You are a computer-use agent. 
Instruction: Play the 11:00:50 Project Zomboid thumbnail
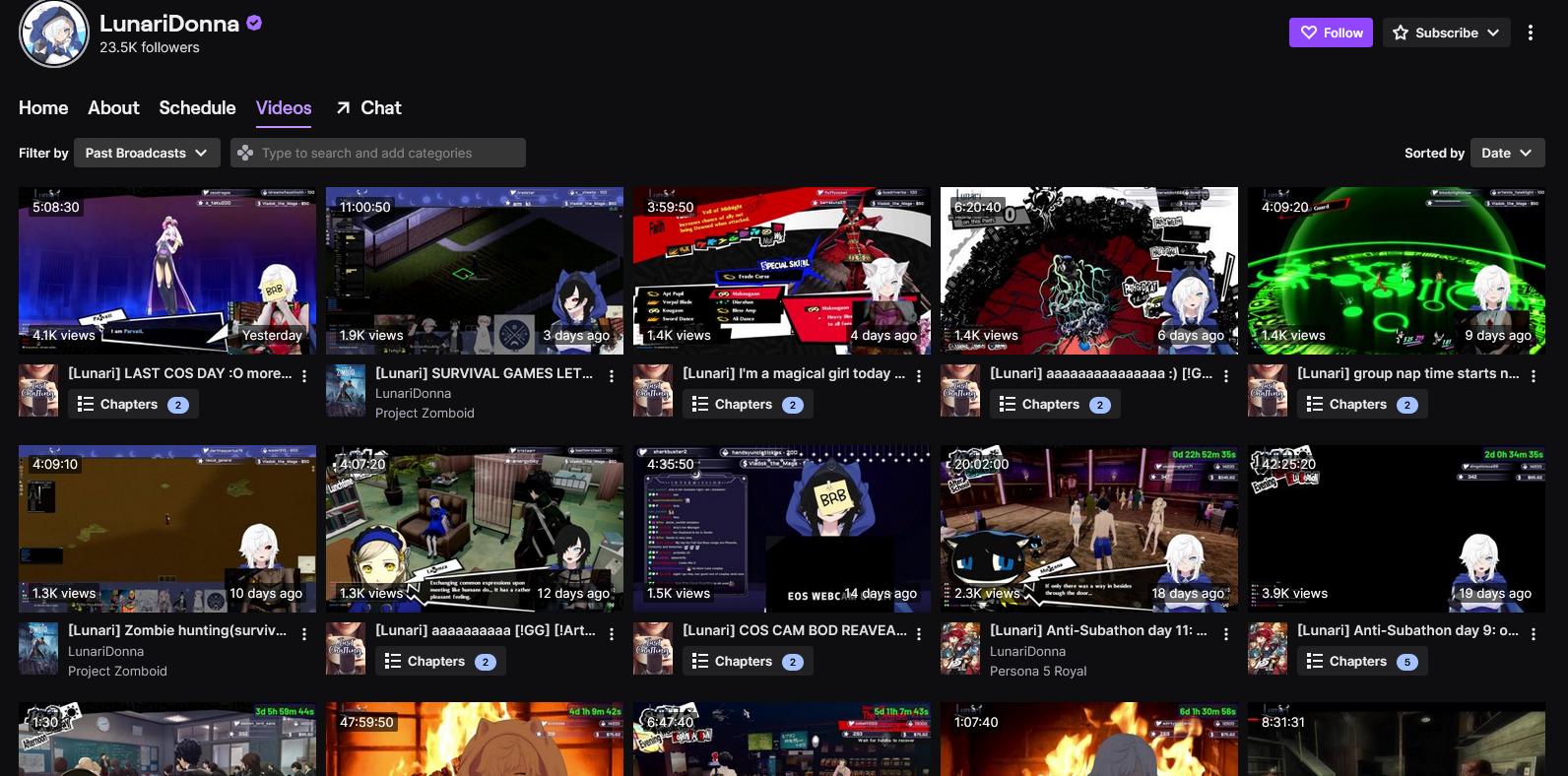point(475,271)
